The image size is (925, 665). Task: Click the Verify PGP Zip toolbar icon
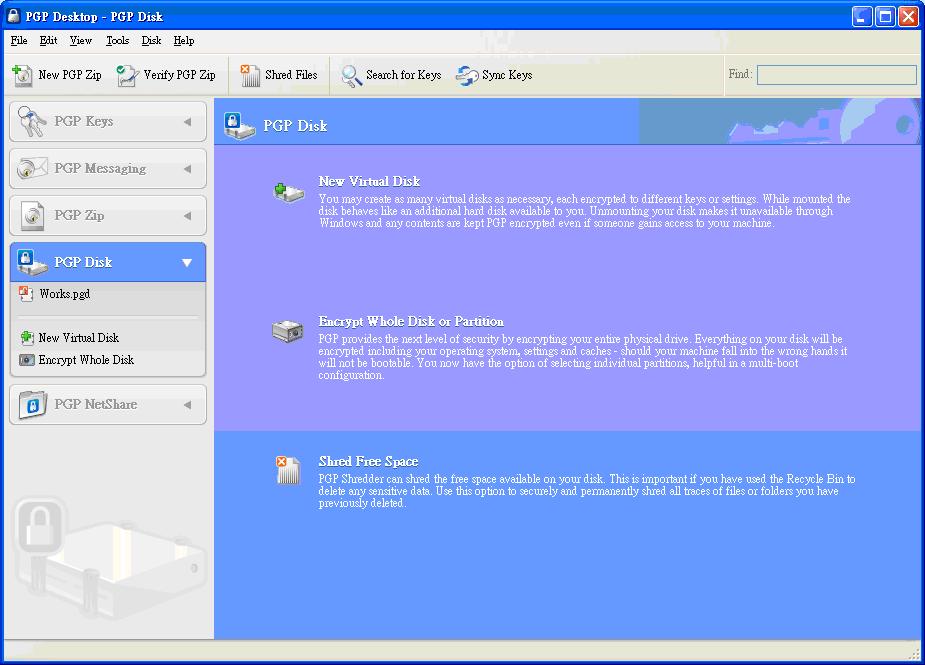pyautogui.click(x=127, y=76)
